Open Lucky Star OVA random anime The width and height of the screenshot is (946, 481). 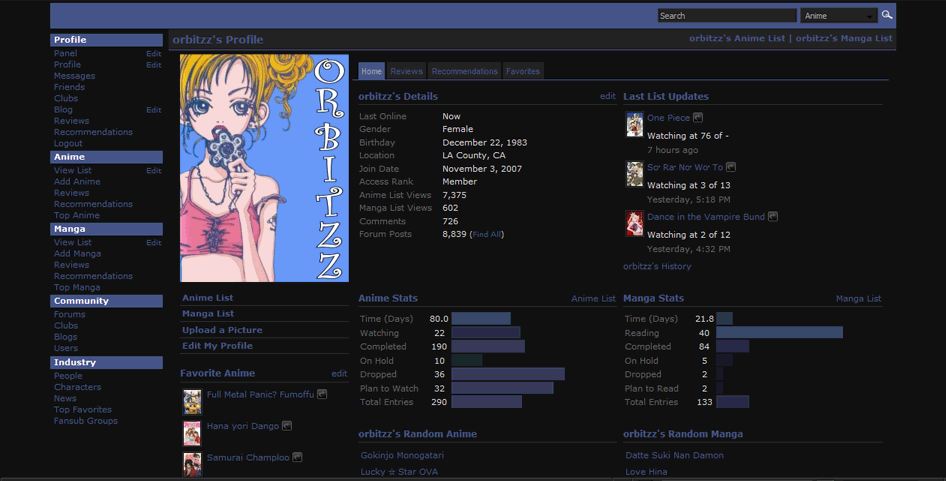399,471
